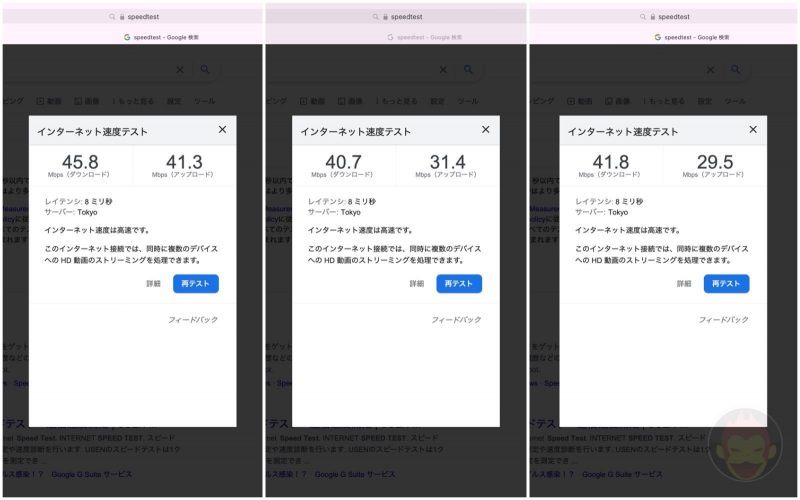Image resolution: width=800 pixels, height=500 pixels.
Task: Close the speed test dialog showing 40.7 Mbps
Action: point(486,130)
